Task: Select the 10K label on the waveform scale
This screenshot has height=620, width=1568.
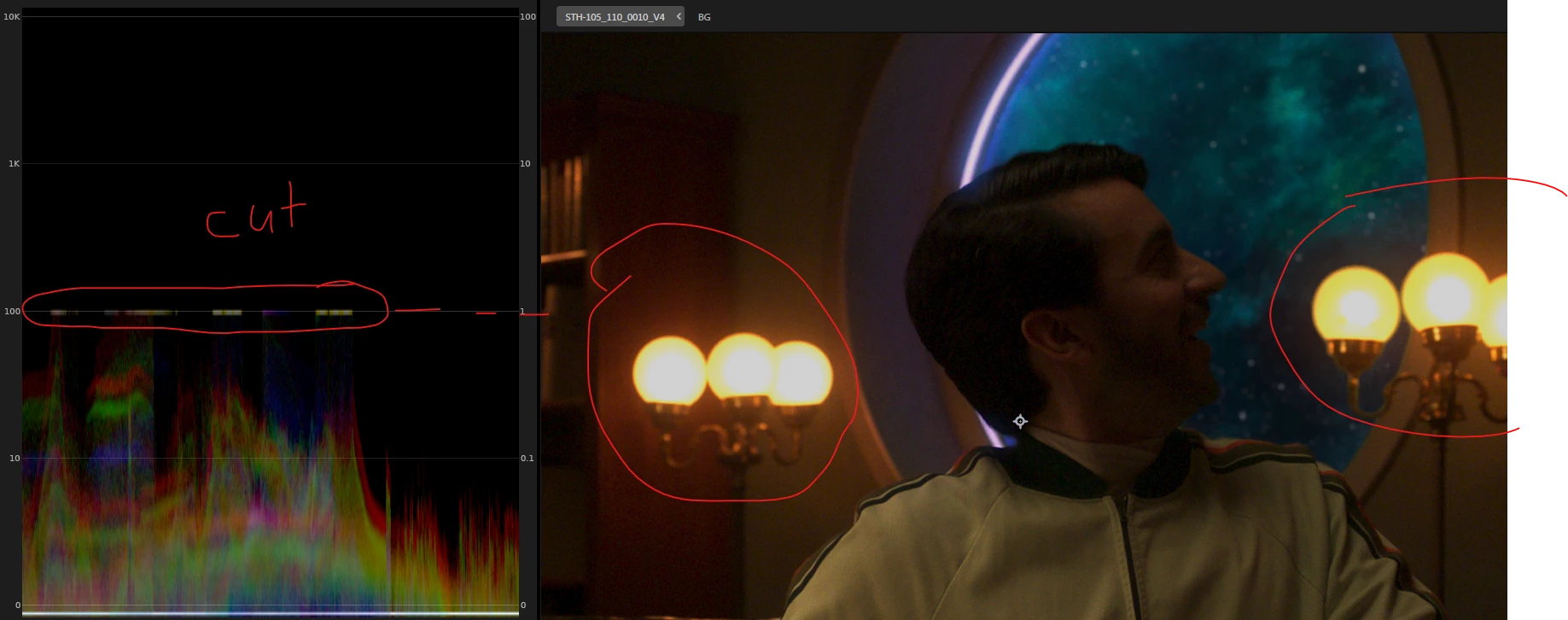Action: point(12,16)
